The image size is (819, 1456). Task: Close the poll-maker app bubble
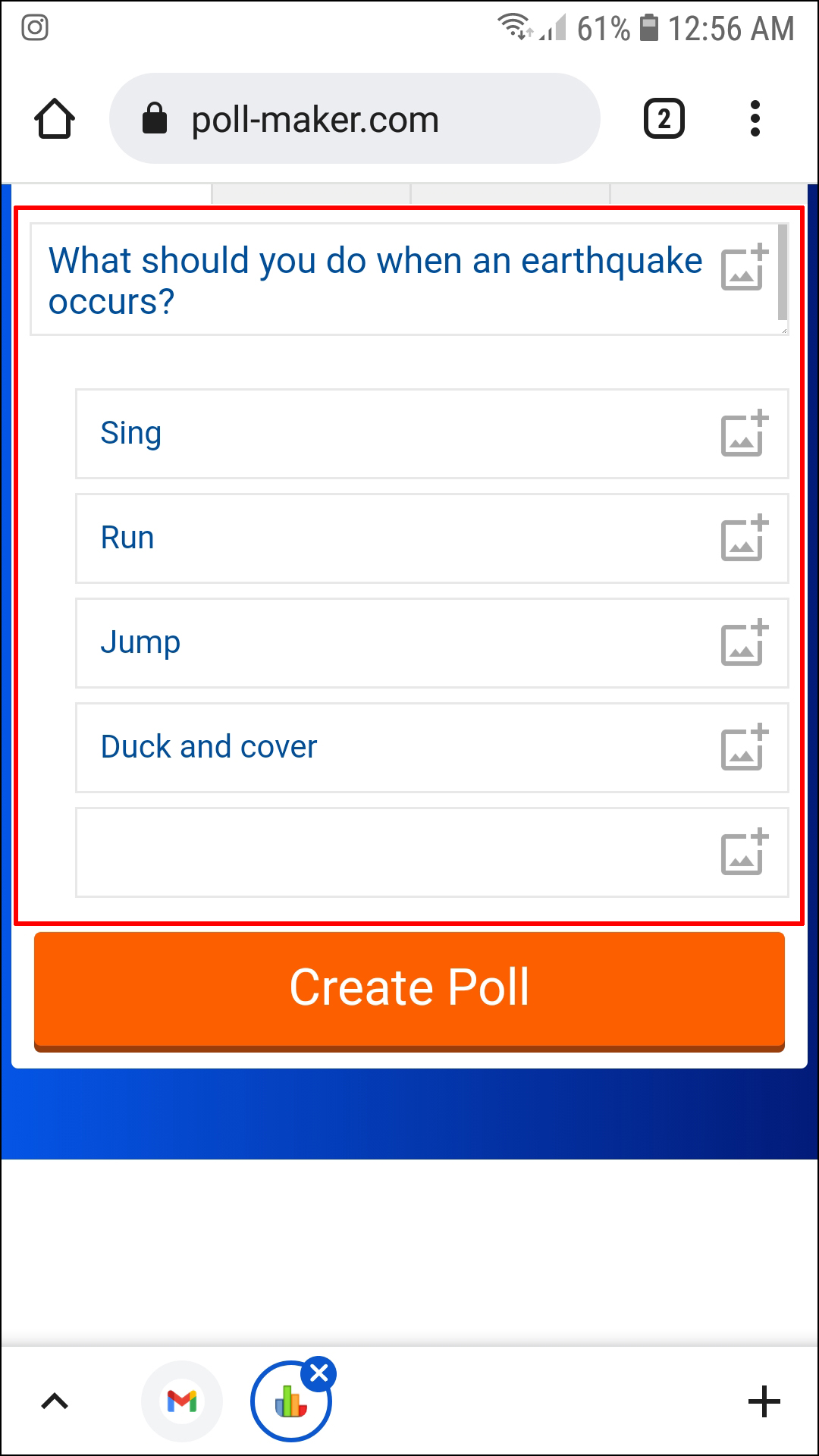coord(319,1373)
